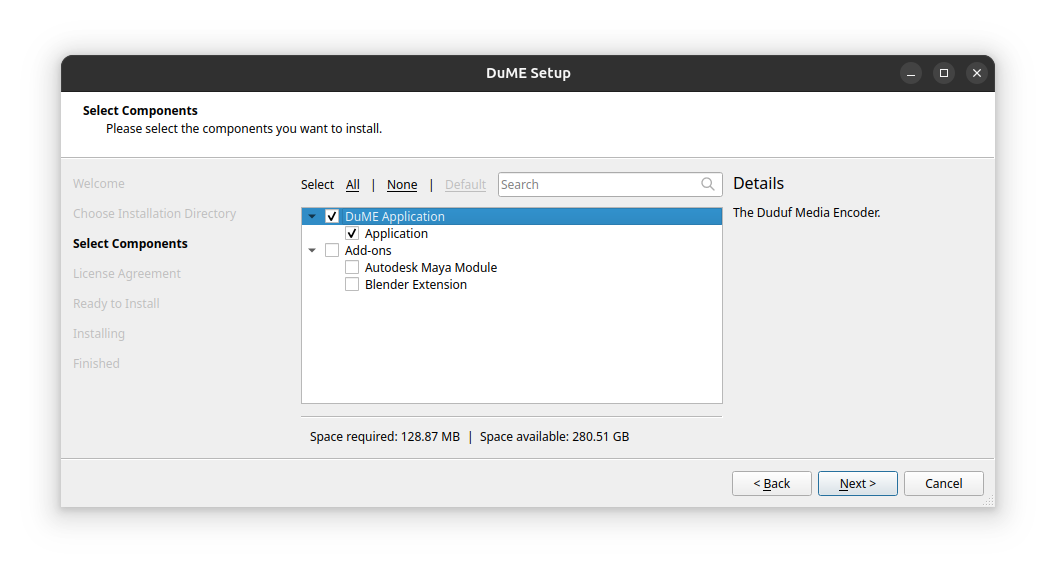Close the DuME Setup window
The width and height of the screenshot is (1056, 574).
[x=977, y=73]
